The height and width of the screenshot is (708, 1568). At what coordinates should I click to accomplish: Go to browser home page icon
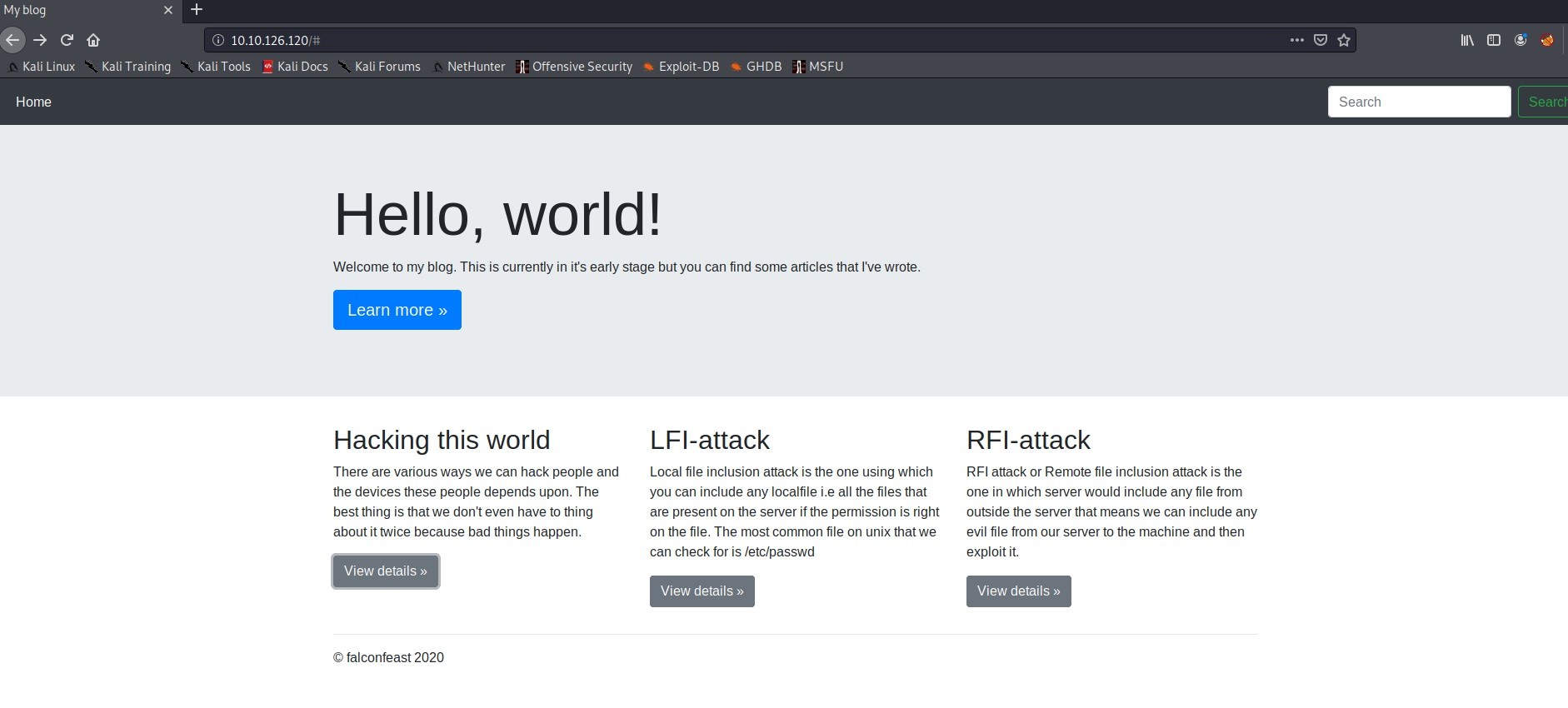click(x=93, y=40)
